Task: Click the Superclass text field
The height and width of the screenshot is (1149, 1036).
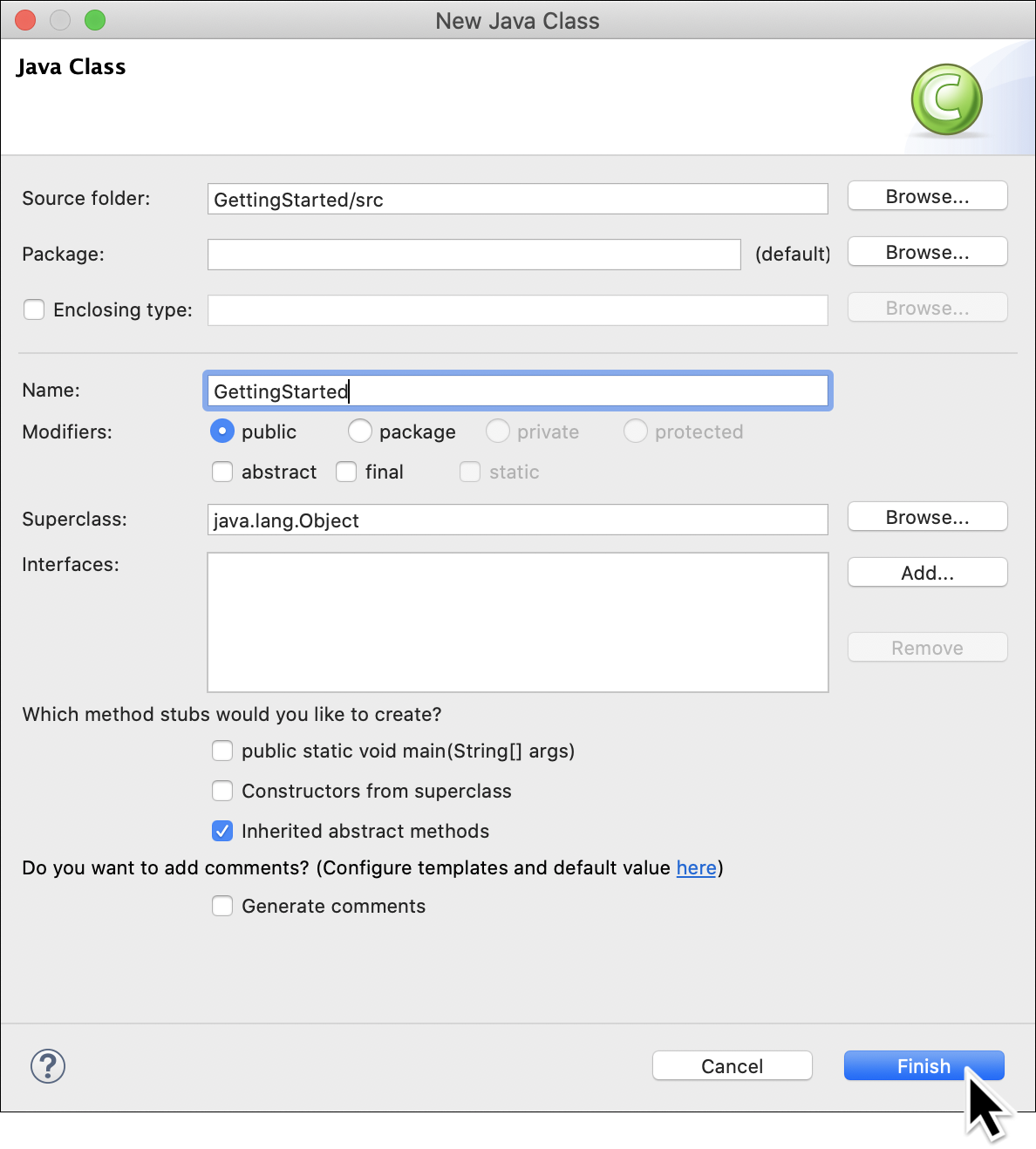Action: point(517,520)
